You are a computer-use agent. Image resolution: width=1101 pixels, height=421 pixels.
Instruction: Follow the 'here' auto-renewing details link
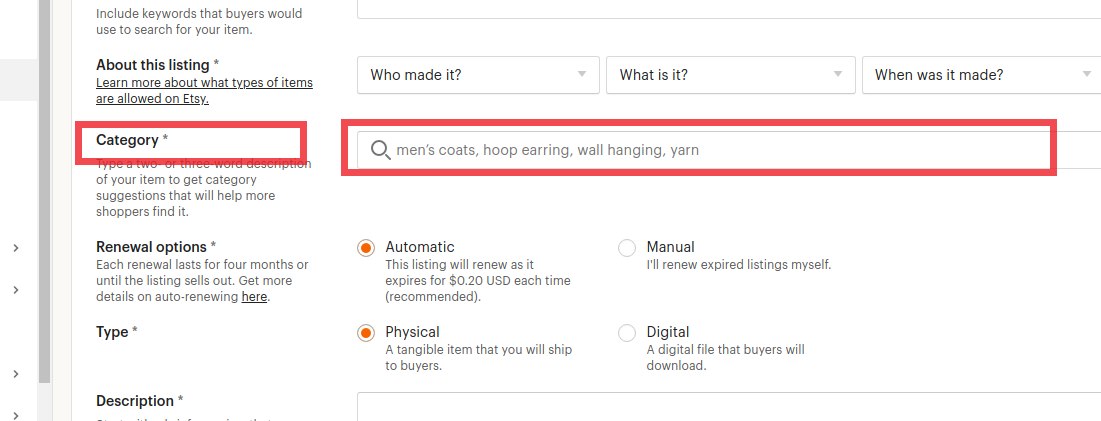[254, 297]
